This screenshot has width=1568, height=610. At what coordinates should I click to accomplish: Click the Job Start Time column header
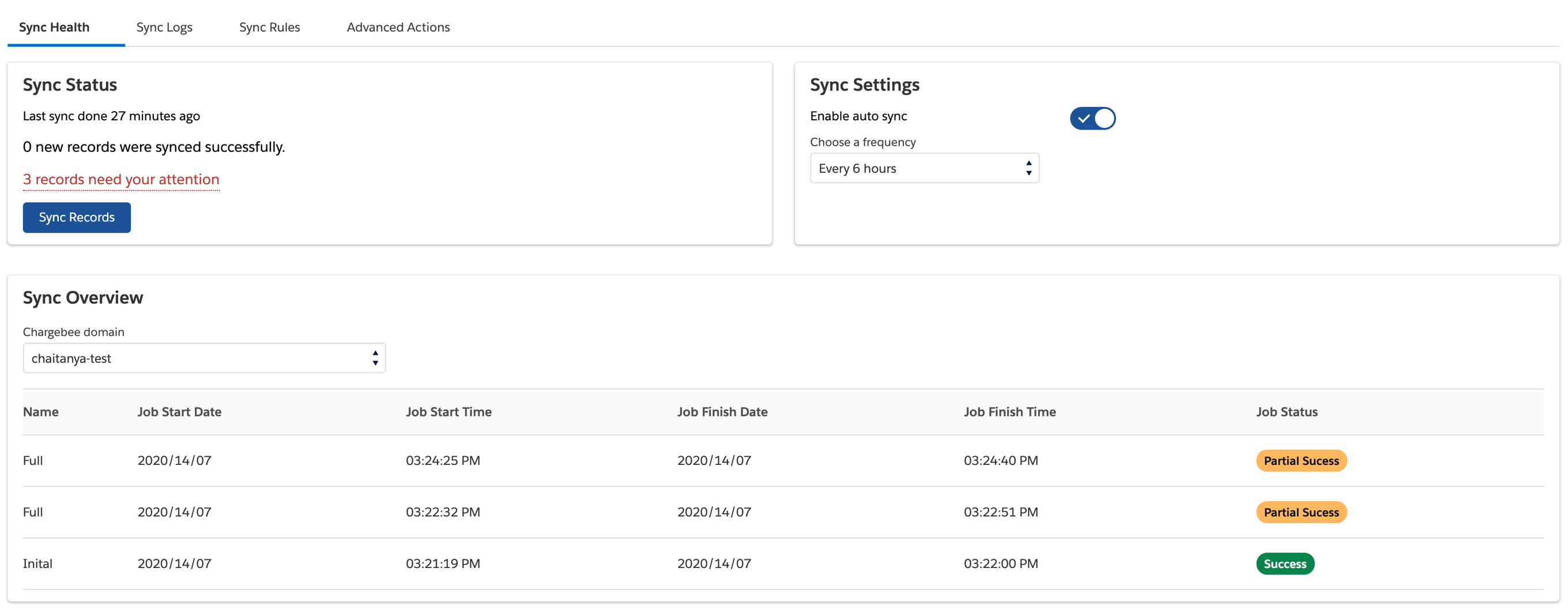click(448, 412)
